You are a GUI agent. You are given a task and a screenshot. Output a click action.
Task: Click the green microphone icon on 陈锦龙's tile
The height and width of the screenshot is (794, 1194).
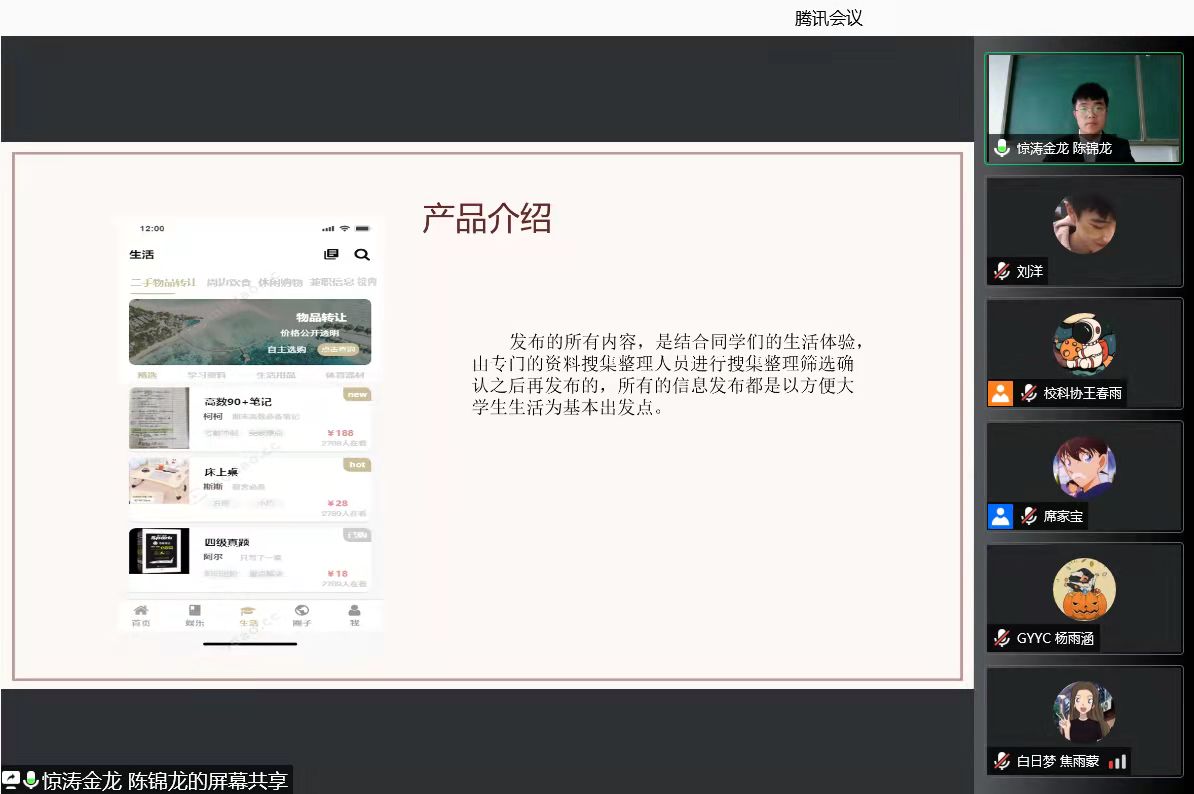tap(1002, 149)
